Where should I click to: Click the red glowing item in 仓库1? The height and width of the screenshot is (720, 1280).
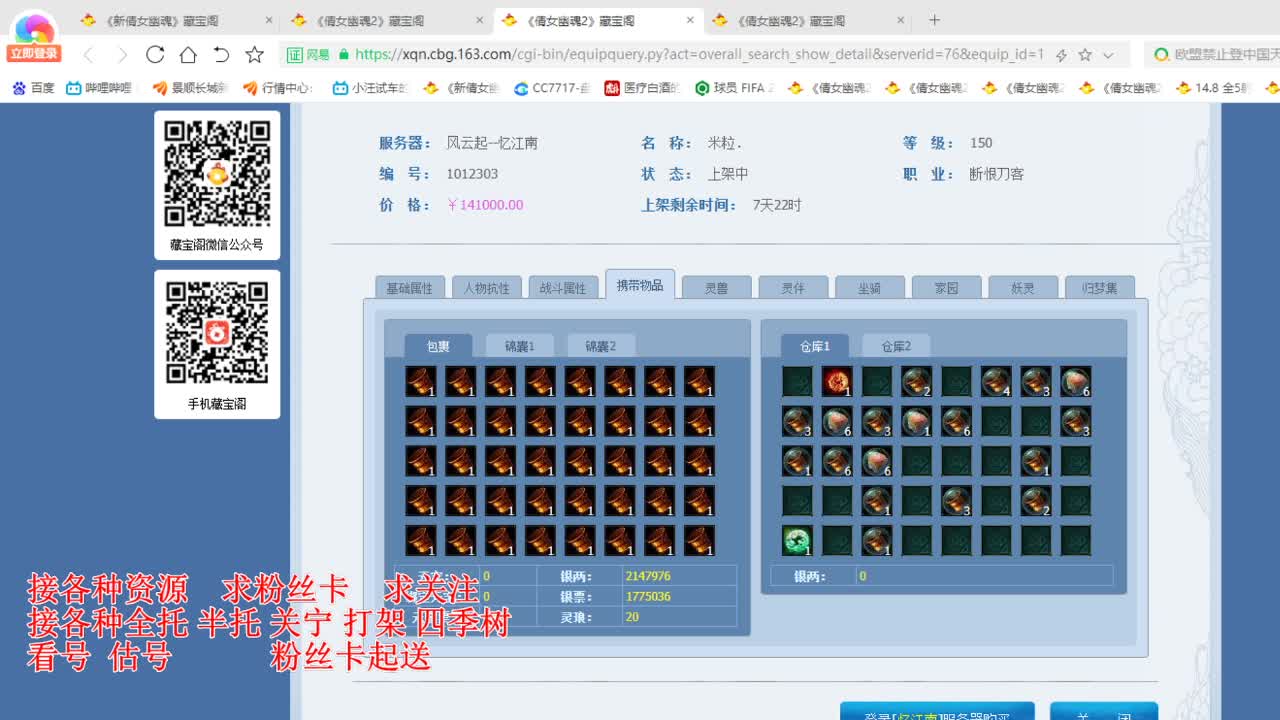click(836, 381)
